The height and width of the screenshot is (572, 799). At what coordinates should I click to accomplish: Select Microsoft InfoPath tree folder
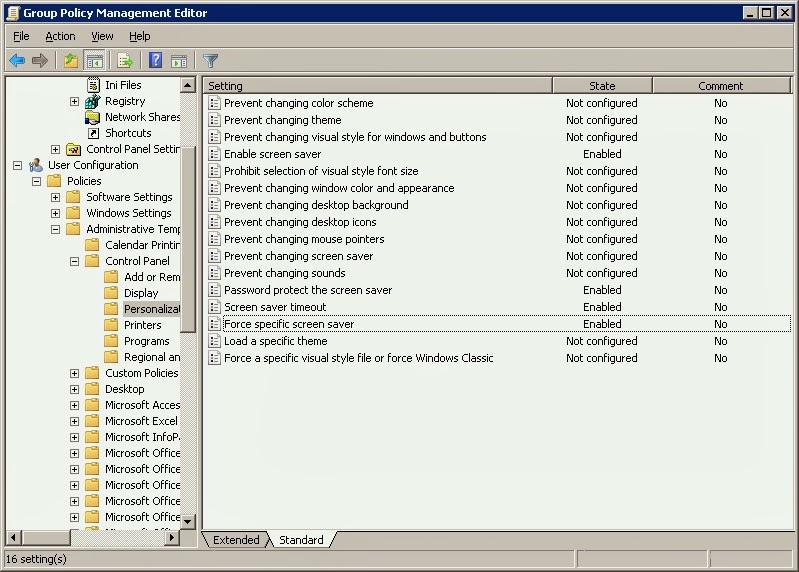(x=142, y=437)
